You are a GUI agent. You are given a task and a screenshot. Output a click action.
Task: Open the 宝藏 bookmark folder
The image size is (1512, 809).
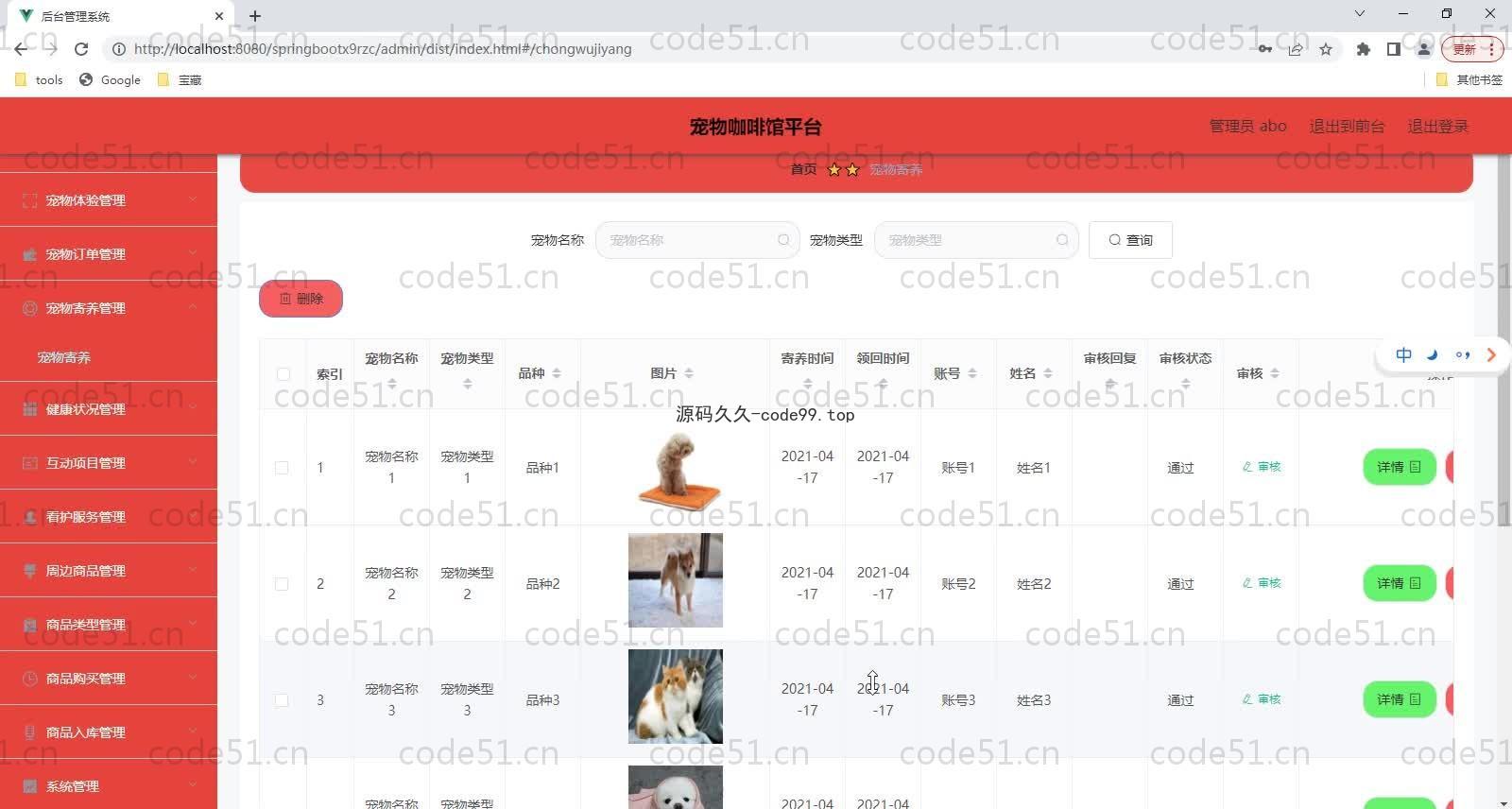click(180, 80)
